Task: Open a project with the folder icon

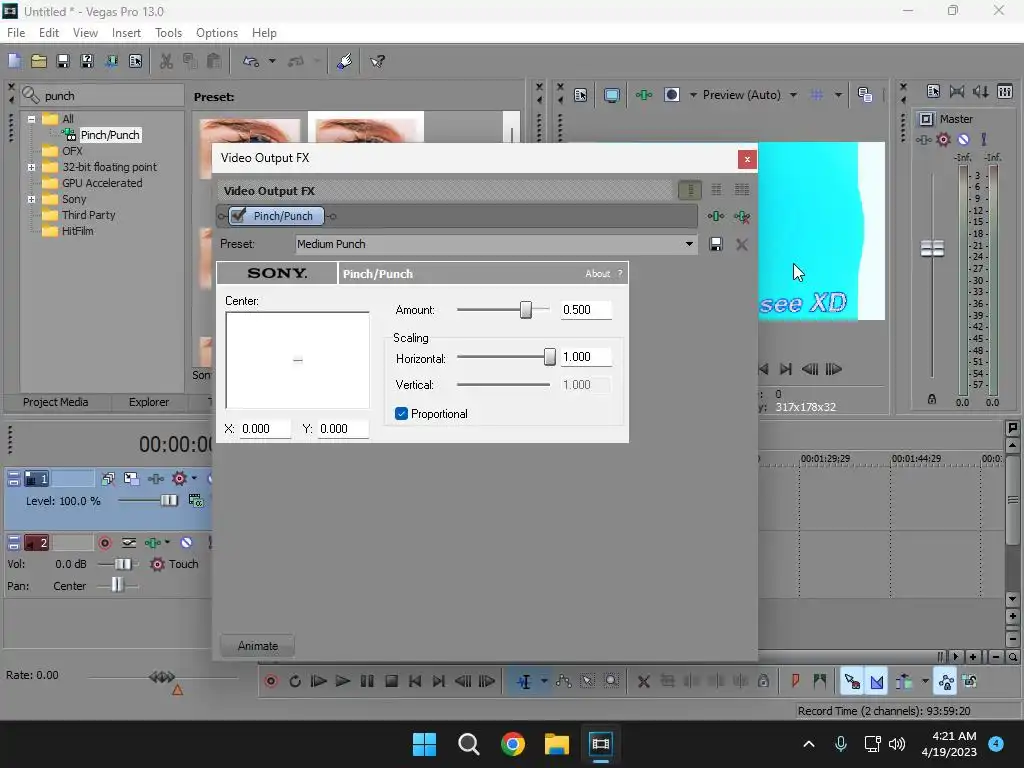Action: click(x=39, y=61)
